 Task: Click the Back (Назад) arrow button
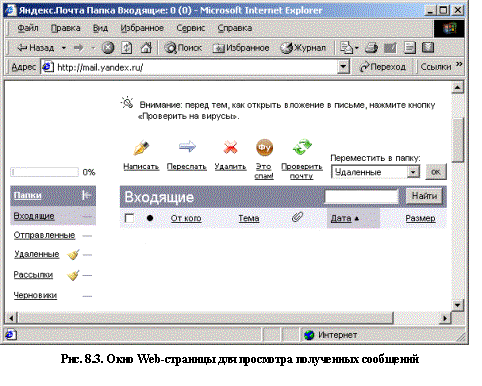pyautogui.click(x=36, y=48)
